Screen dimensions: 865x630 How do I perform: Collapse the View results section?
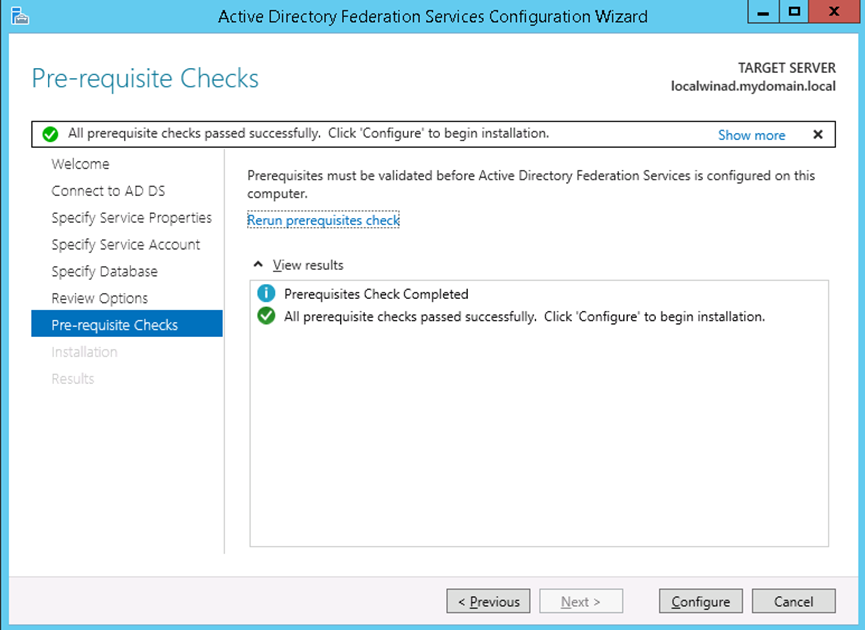pyautogui.click(x=259, y=265)
